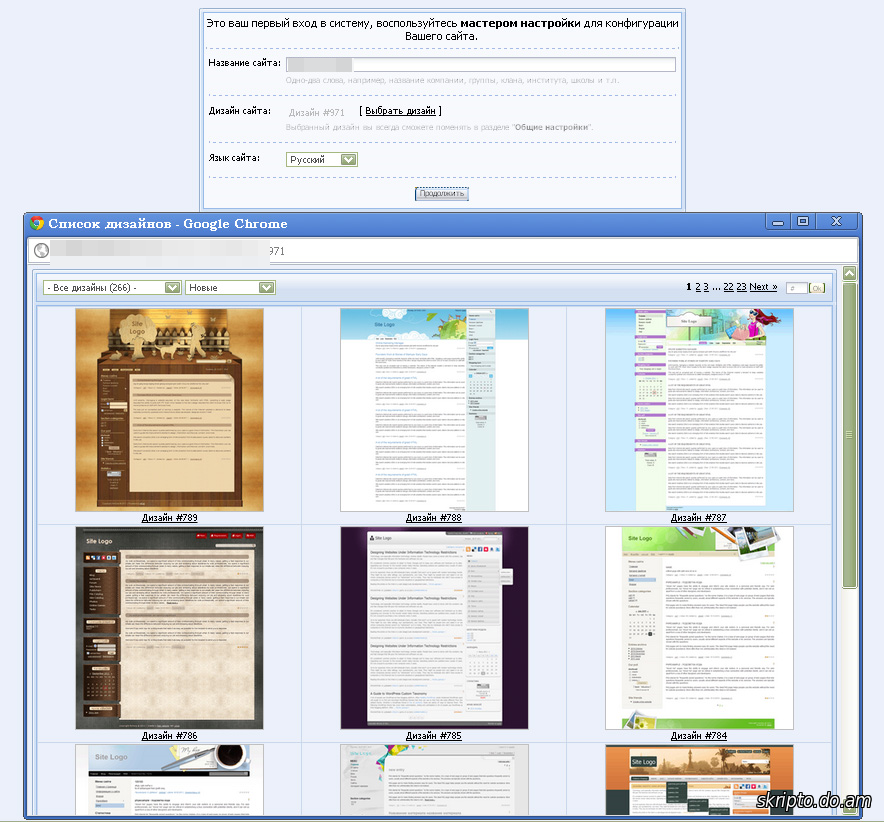Screen dimensions: 884x822
Task: Click the 'Дизайн #786' caption link
Action: pos(169,736)
